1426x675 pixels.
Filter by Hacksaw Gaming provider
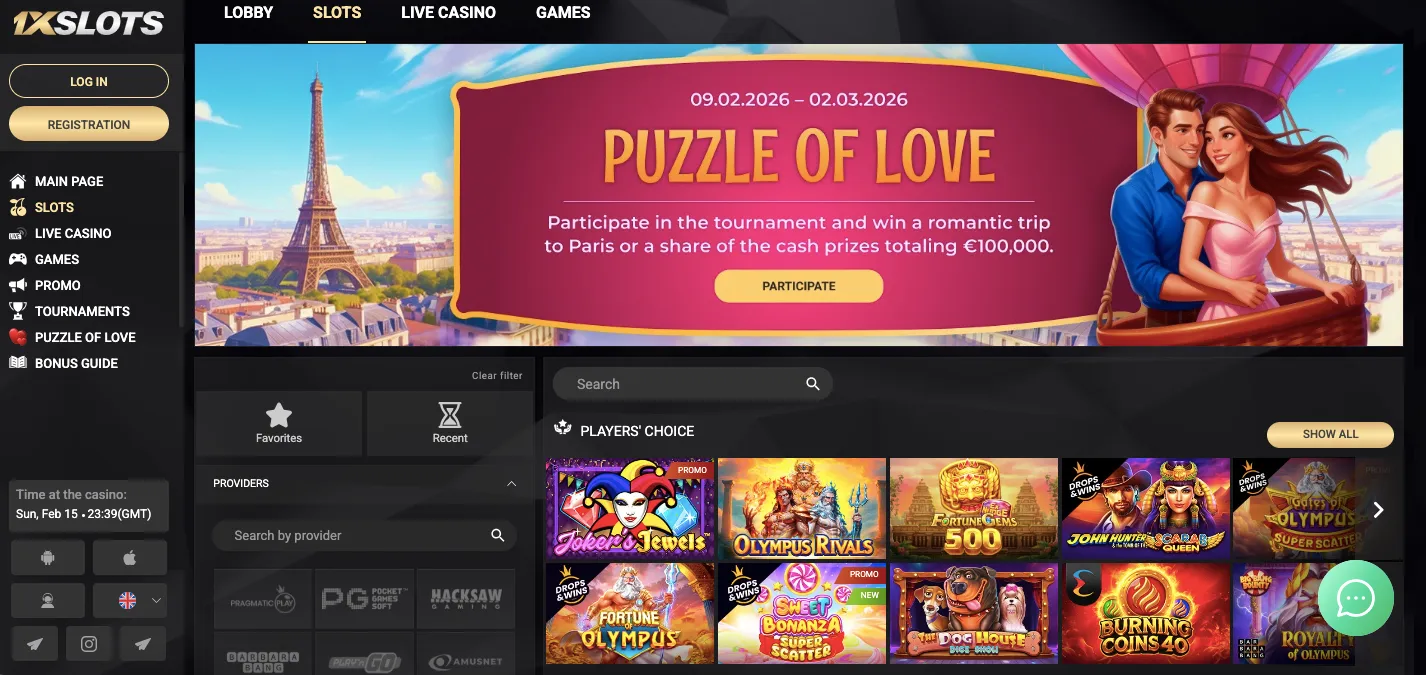click(x=466, y=599)
